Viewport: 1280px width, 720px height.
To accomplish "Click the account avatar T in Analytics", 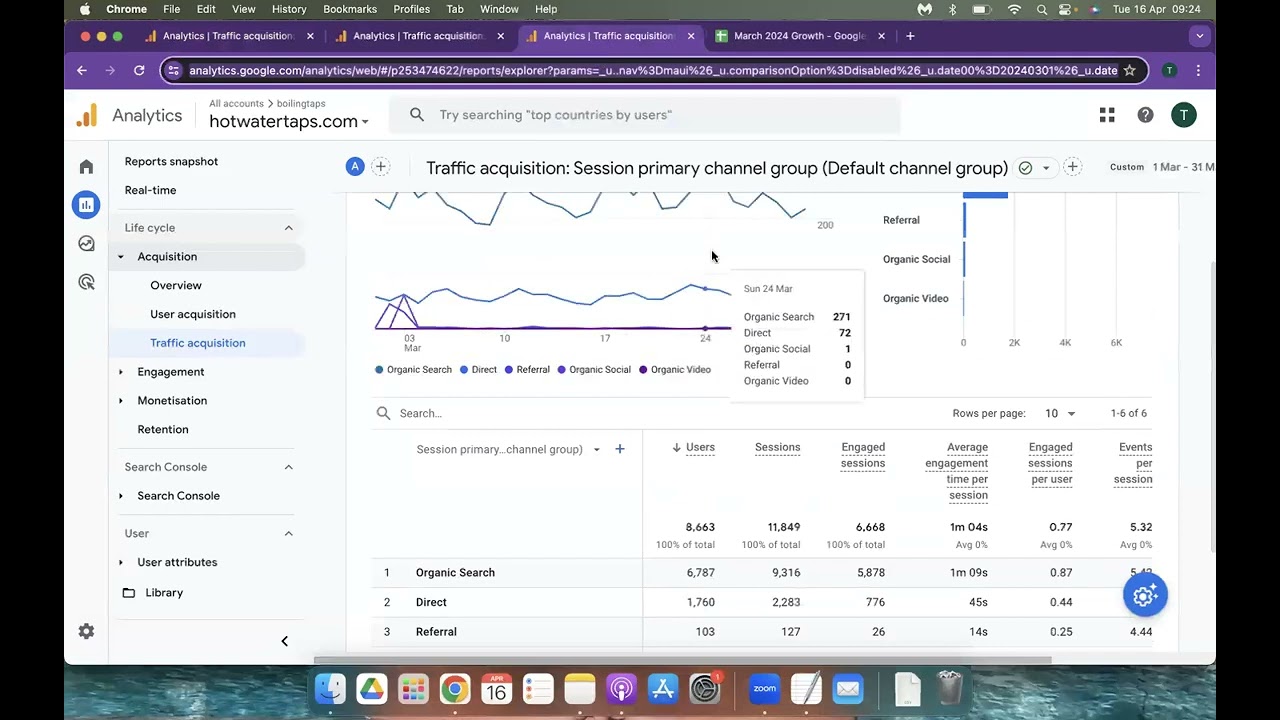I will point(1184,115).
